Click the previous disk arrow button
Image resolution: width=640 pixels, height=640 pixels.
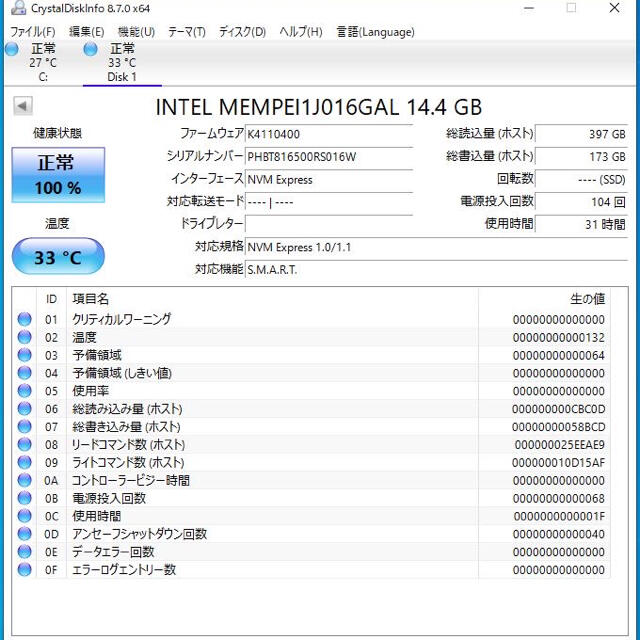[22, 106]
